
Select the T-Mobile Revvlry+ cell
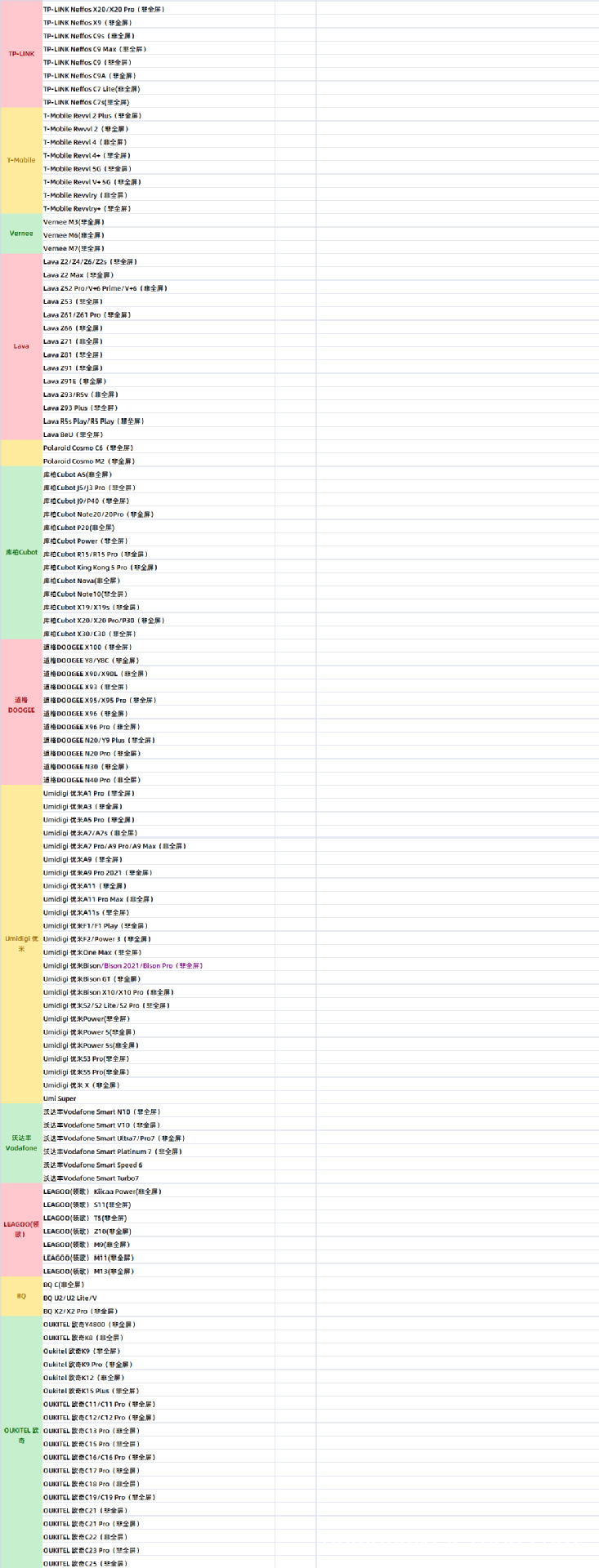tap(159, 209)
